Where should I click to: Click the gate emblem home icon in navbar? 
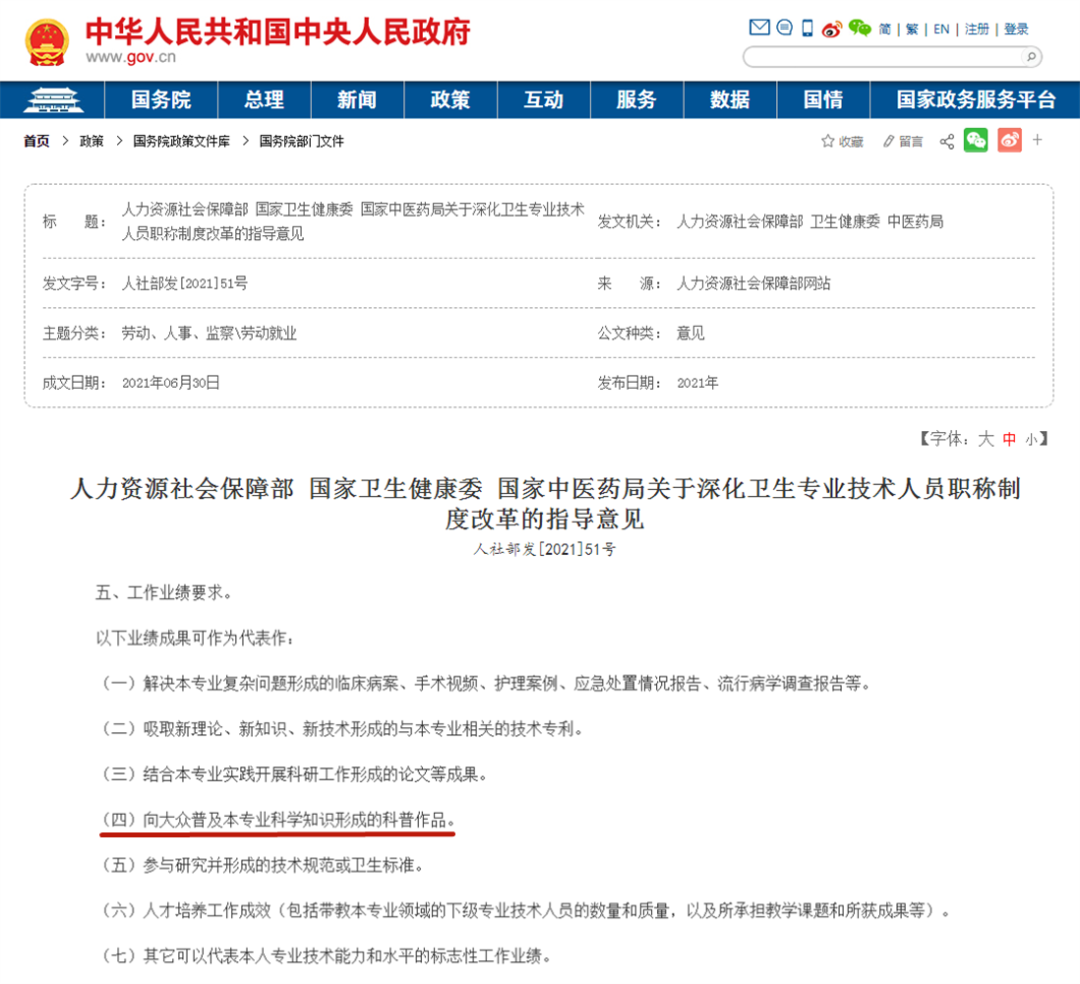pyautogui.click(x=53, y=100)
